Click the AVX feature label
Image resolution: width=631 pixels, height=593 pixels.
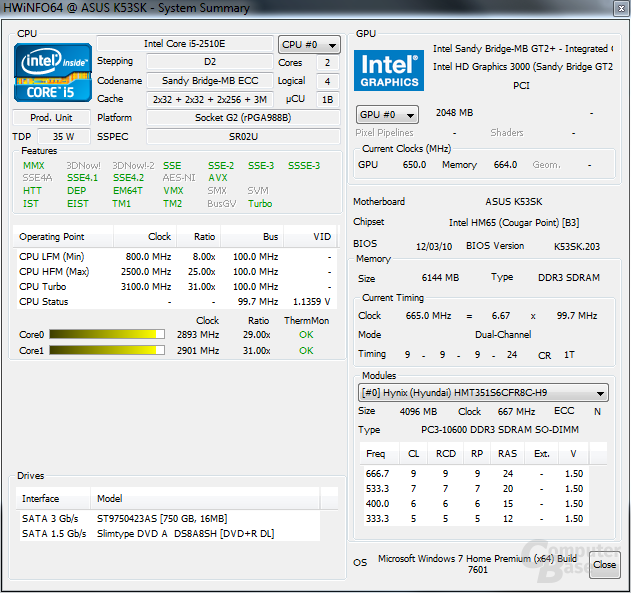218,177
